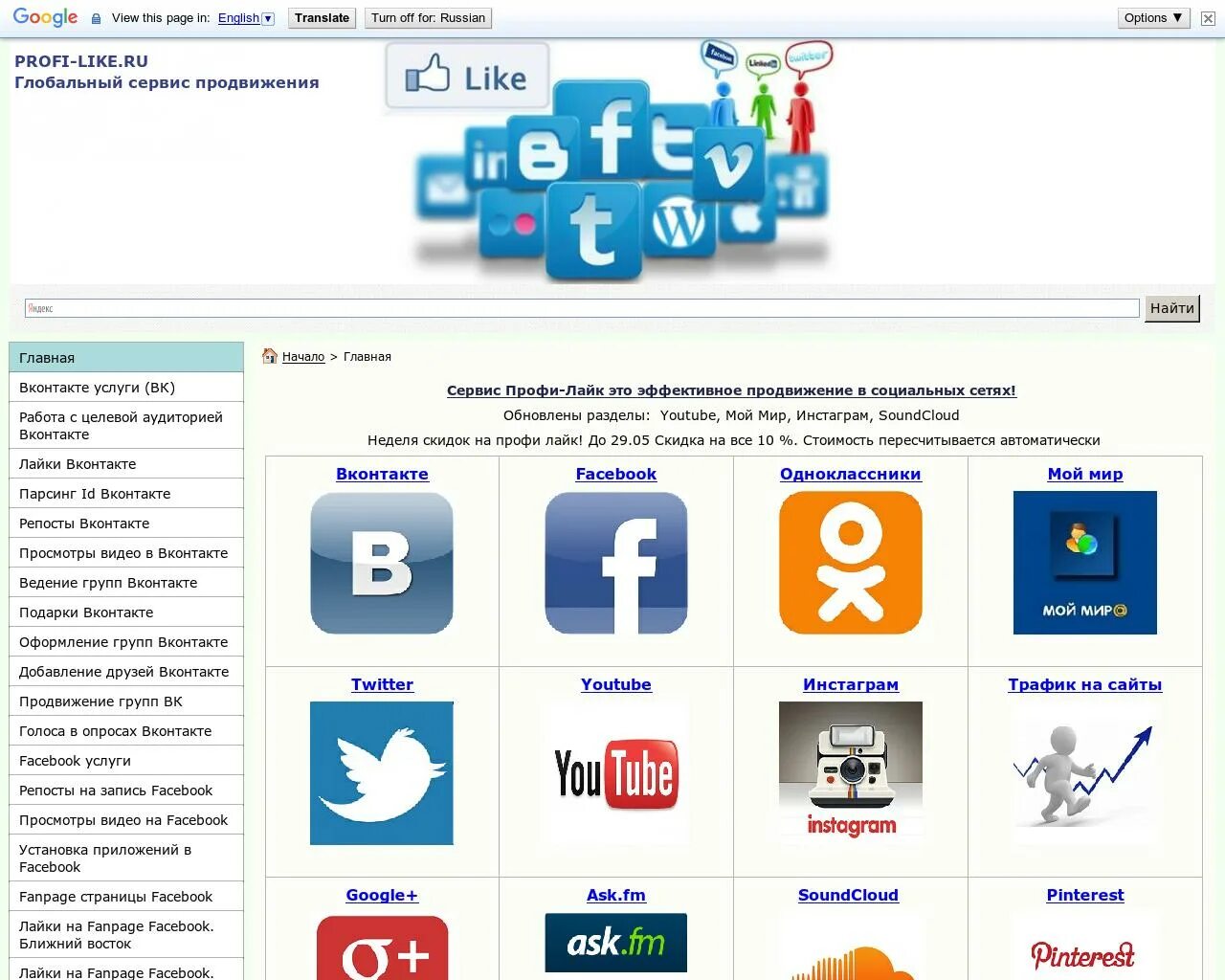Viewport: 1225px width, 980px height.
Task: Click the PROFI-LIKE.RU site title
Action: point(81,61)
